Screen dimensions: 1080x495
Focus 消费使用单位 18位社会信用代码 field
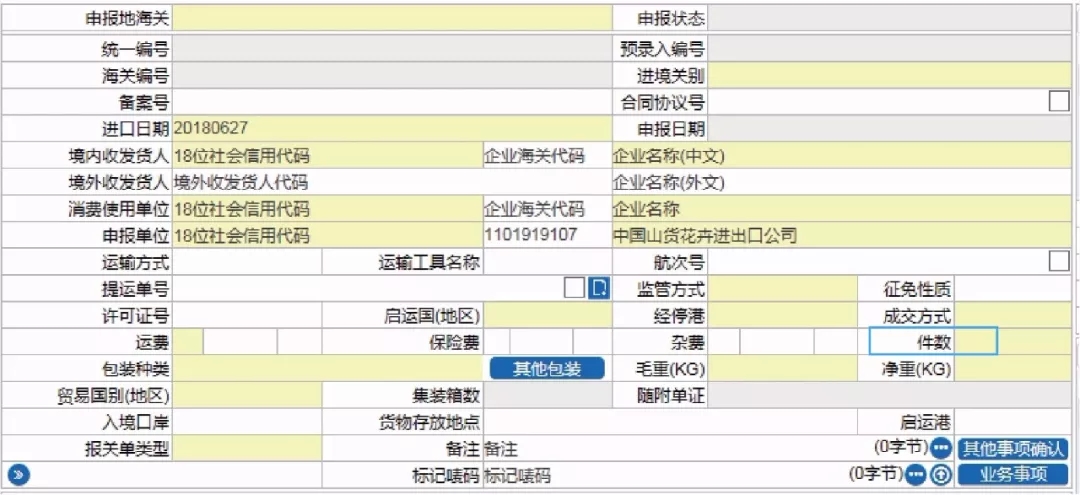click(327, 209)
